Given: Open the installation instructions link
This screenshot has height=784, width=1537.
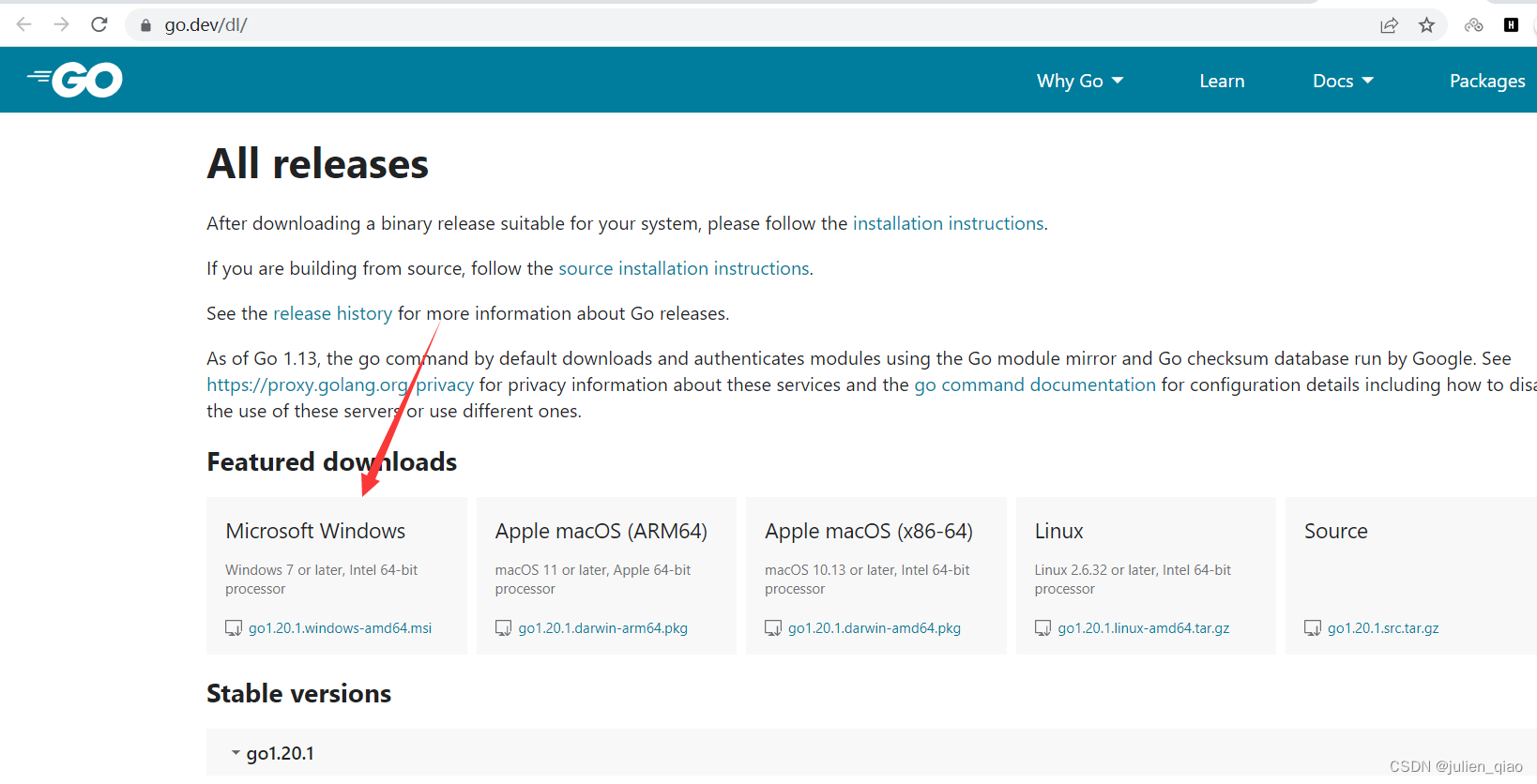Looking at the screenshot, I should click(x=948, y=223).
